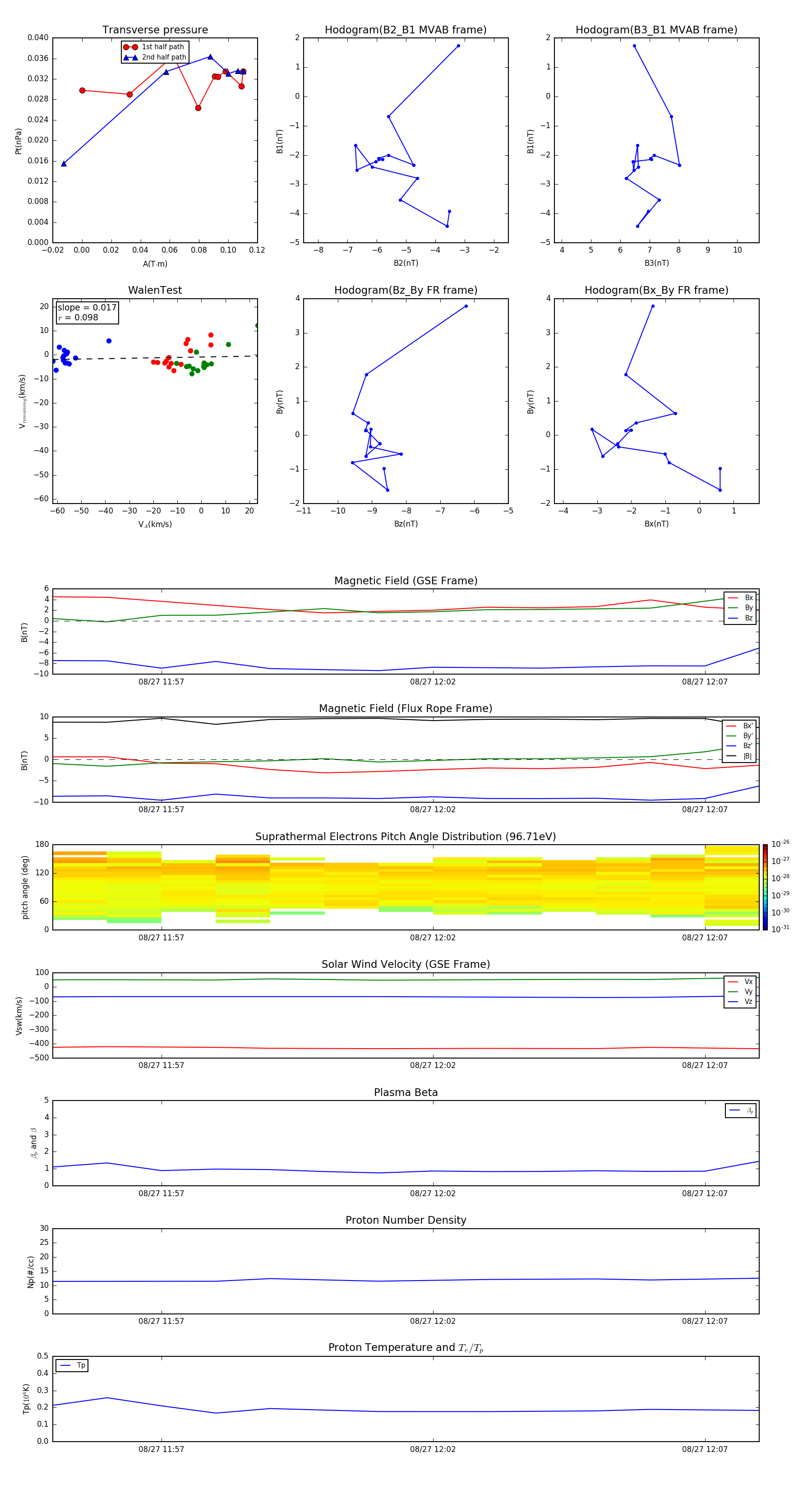The image size is (812, 1489).
Task: Select the "r = 0.098" annotation
Action: (x=78, y=317)
